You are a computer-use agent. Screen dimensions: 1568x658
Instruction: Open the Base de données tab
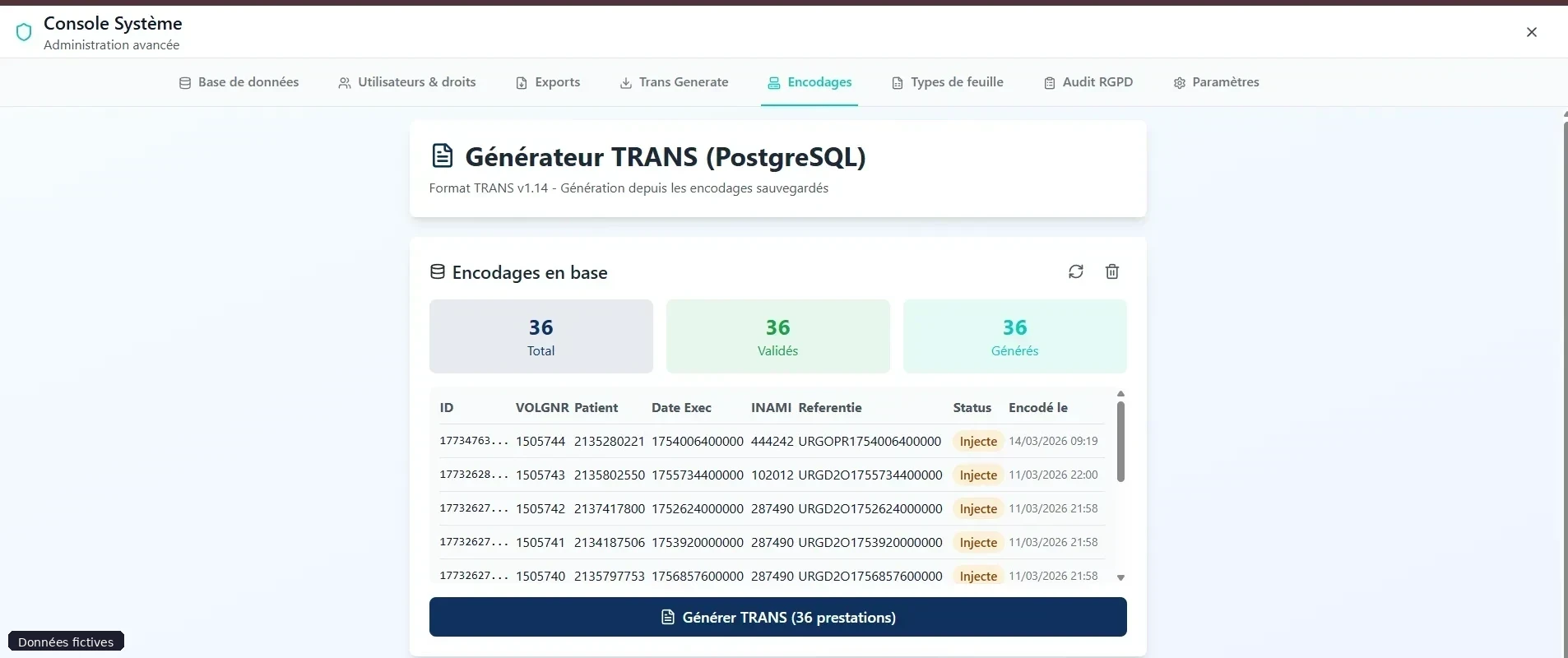(x=239, y=82)
